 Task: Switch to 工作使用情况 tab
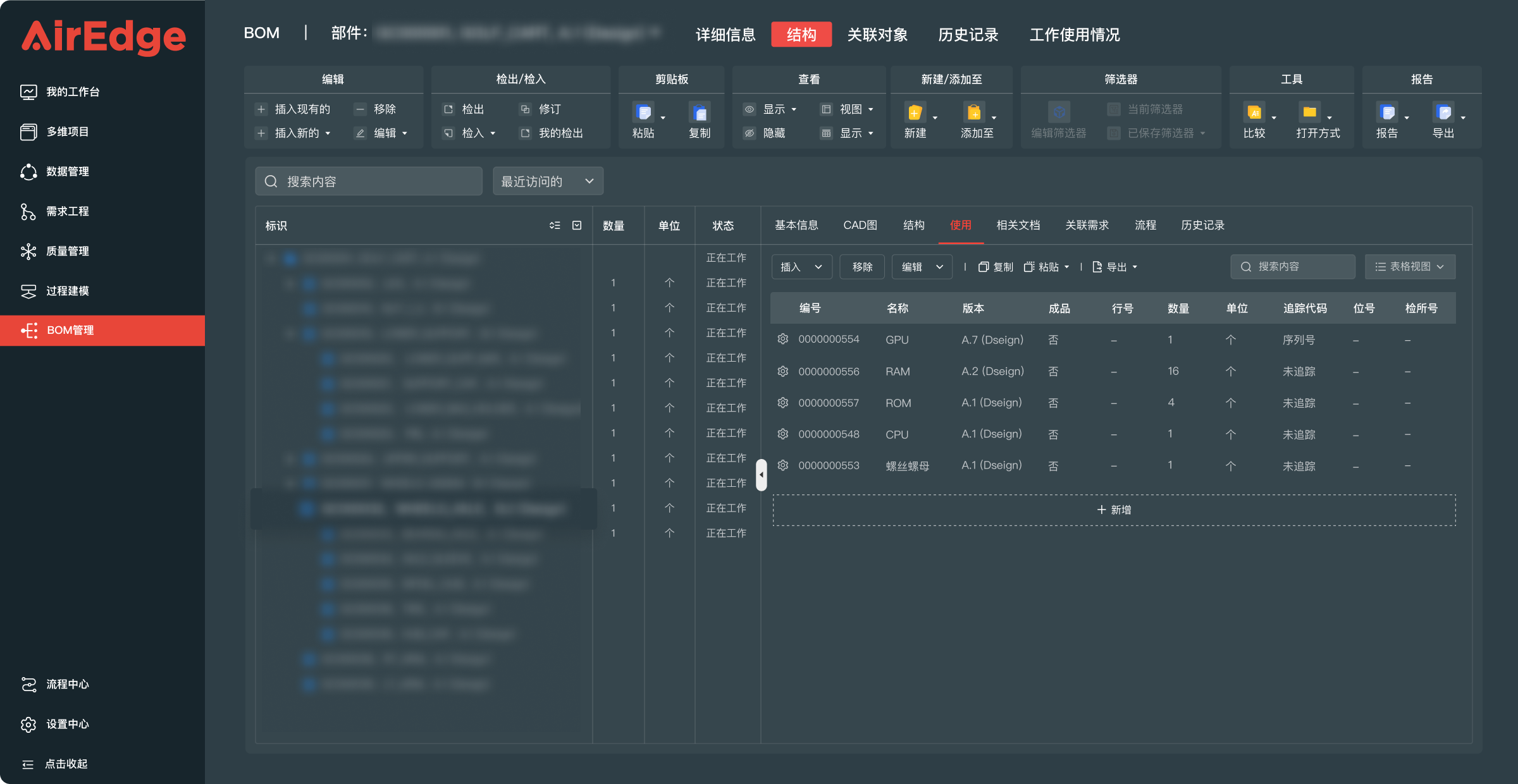[x=1075, y=35]
